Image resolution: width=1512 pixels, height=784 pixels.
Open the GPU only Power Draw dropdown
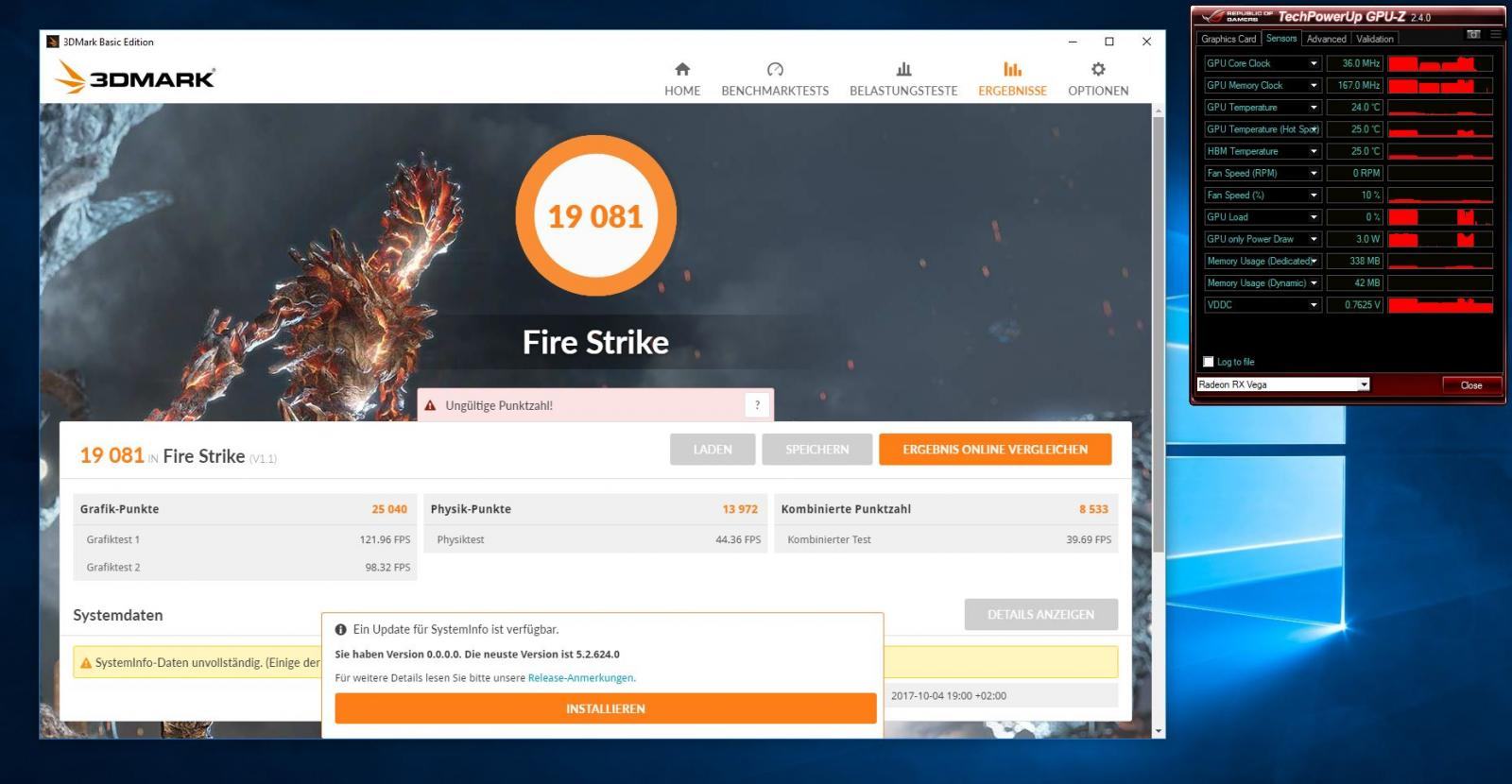tap(1314, 239)
